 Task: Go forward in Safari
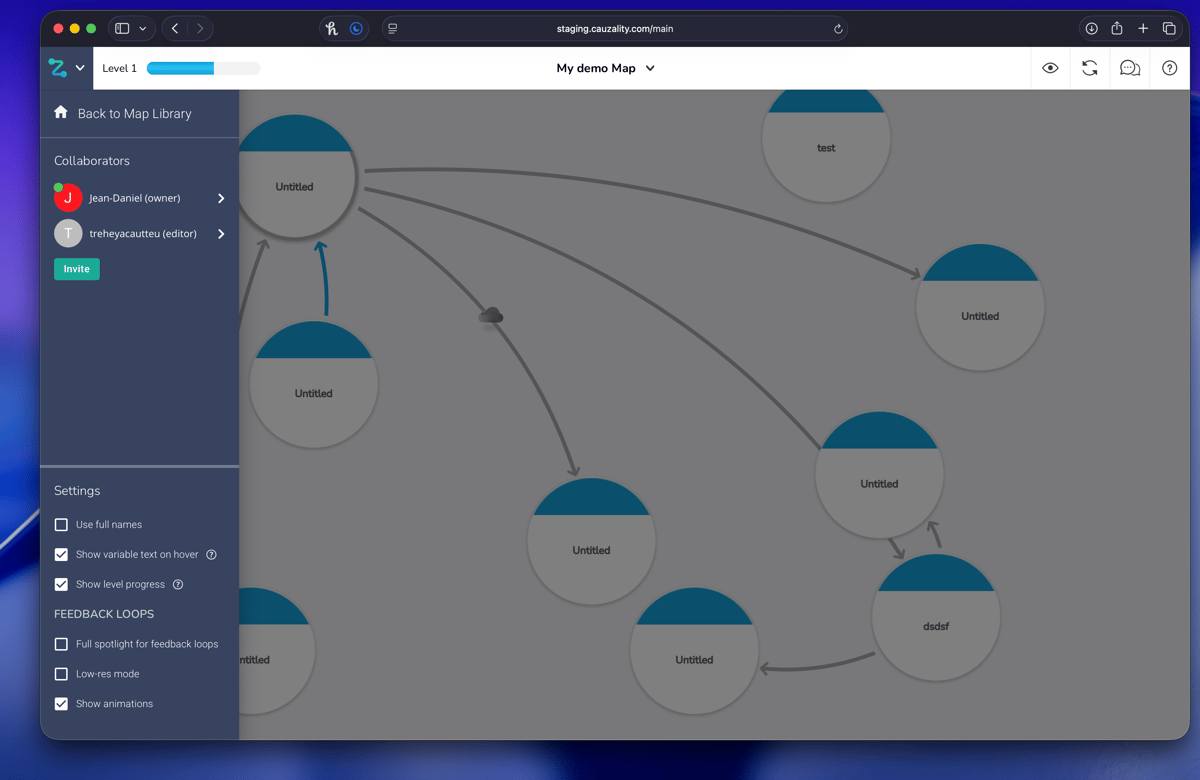200,29
